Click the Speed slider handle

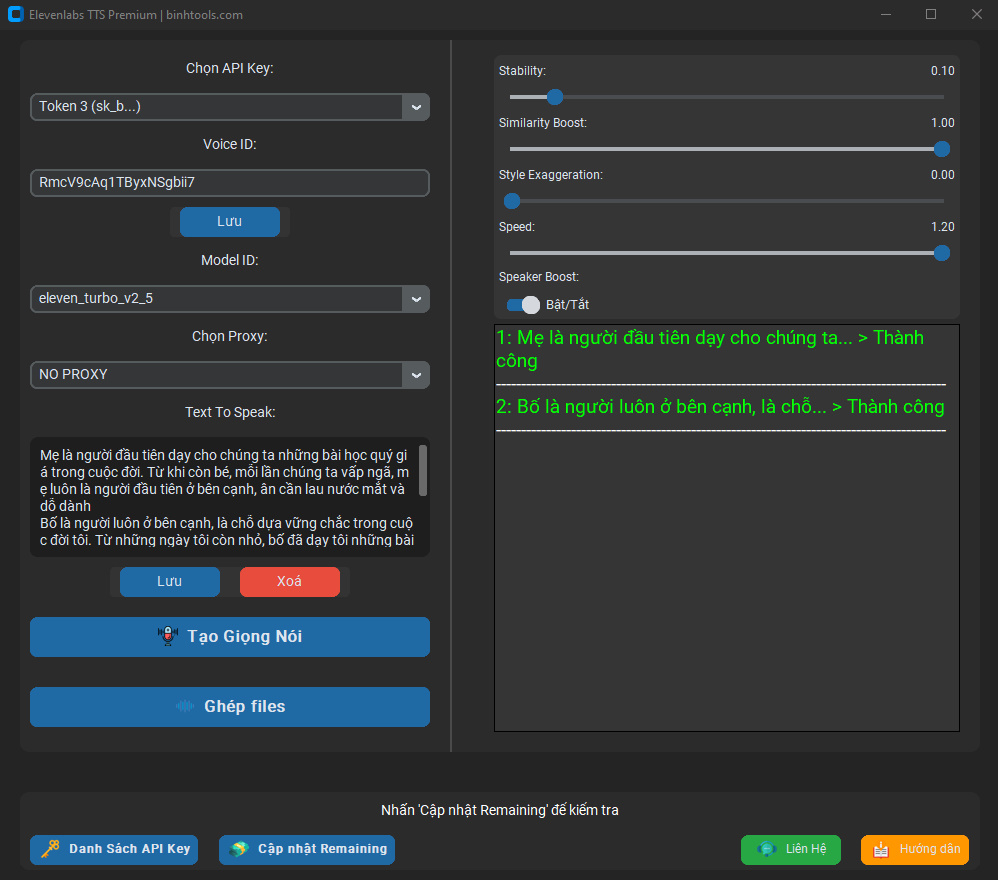pyautogui.click(x=941, y=253)
